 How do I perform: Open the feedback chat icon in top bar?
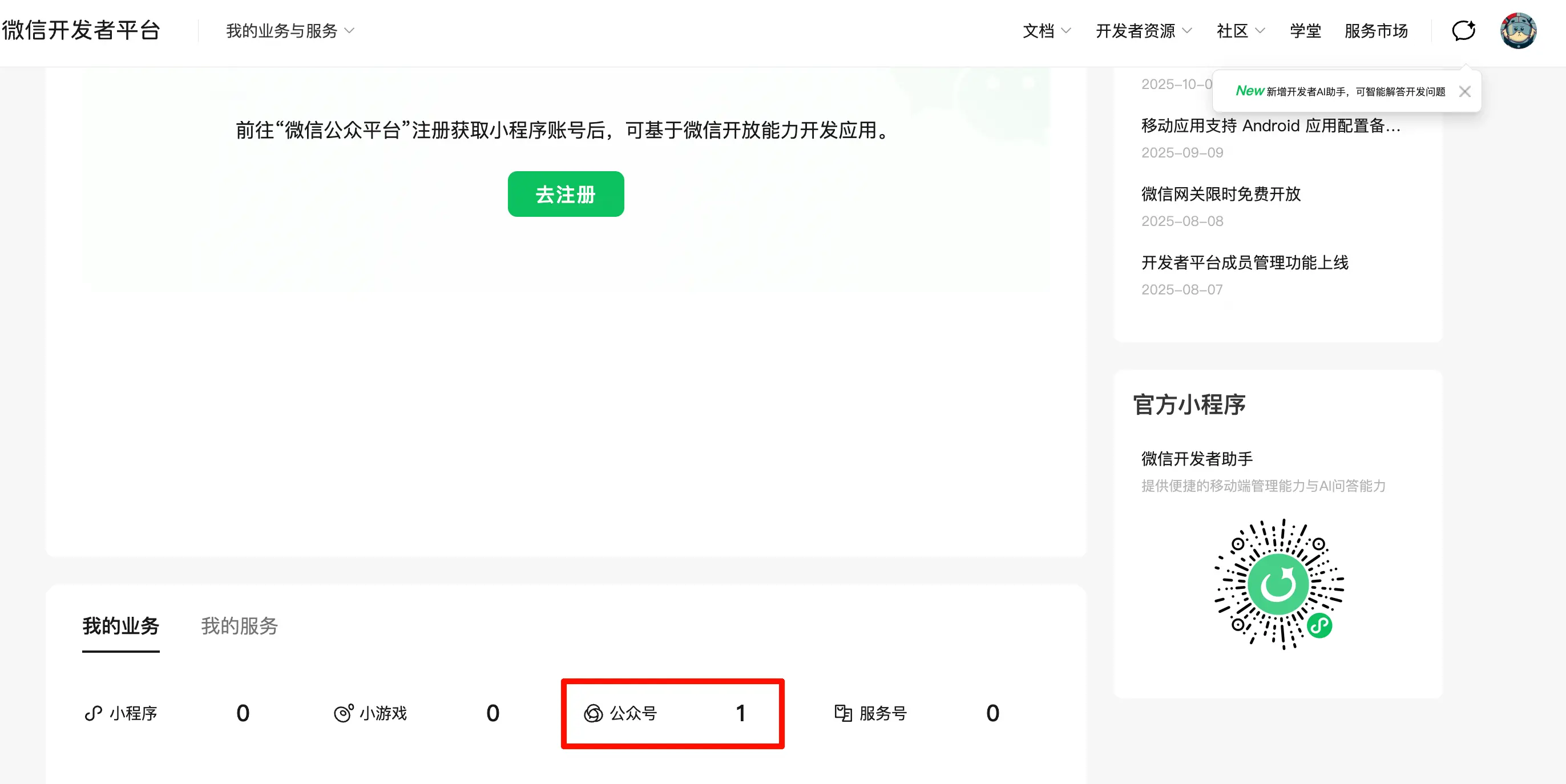tap(1463, 30)
